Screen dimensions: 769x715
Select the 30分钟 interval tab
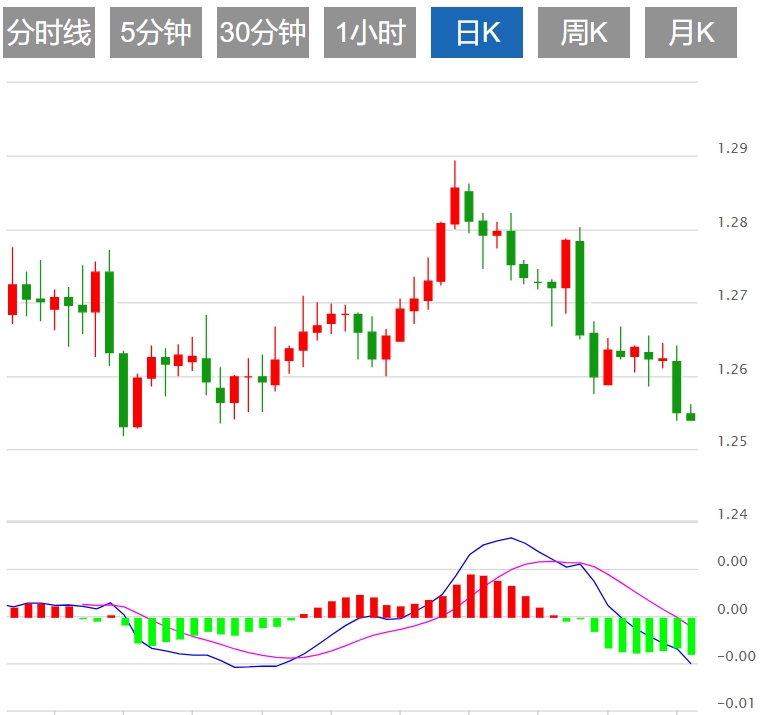tap(263, 32)
